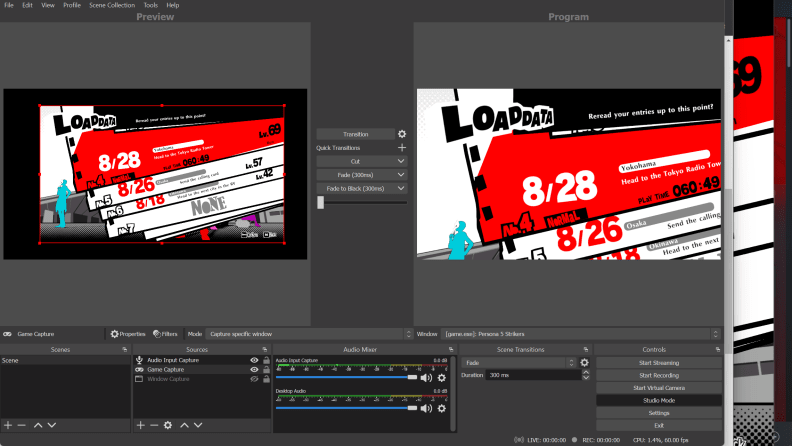Click the transition T-bar slider handle
Image resolution: width=792 pixels, height=446 pixels.
[320, 203]
